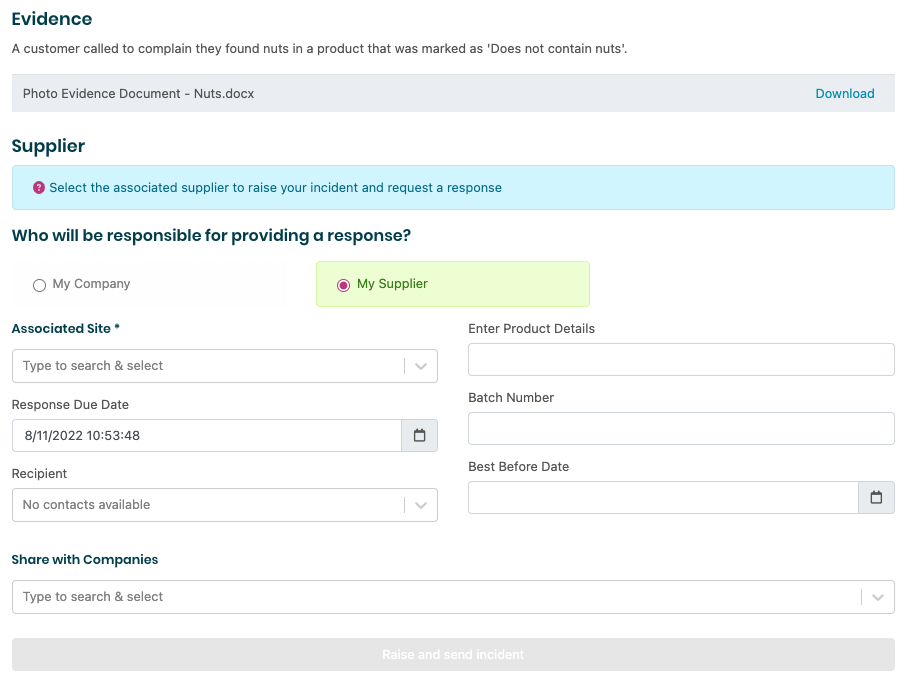The image size is (907, 681).
Task: Click the Best Before Date text field
Action: 663,498
